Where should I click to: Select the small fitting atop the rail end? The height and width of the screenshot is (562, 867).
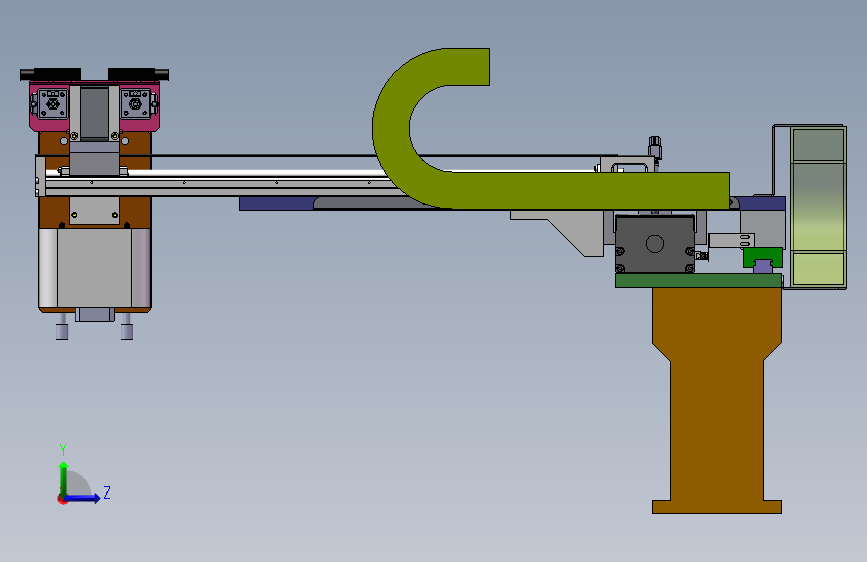pyautogui.click(x=655, y=147)
